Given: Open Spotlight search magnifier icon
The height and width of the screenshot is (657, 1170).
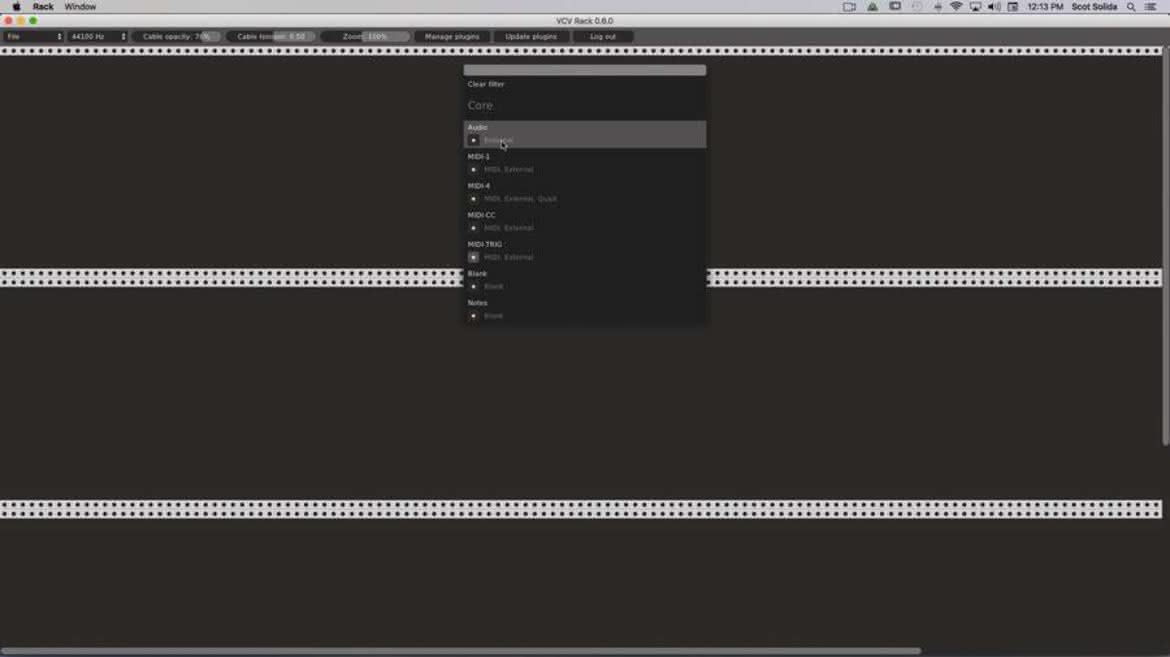Looking at the screenshot, I should click(x=1131, y=7).
